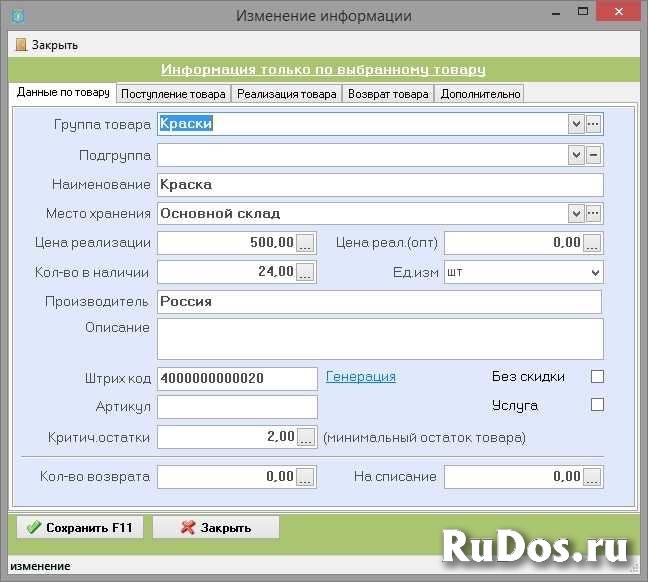The height and width of the screenshot is (582, 648).
Task: Switch to Поступление товара tab
Action: pos(173,94)
